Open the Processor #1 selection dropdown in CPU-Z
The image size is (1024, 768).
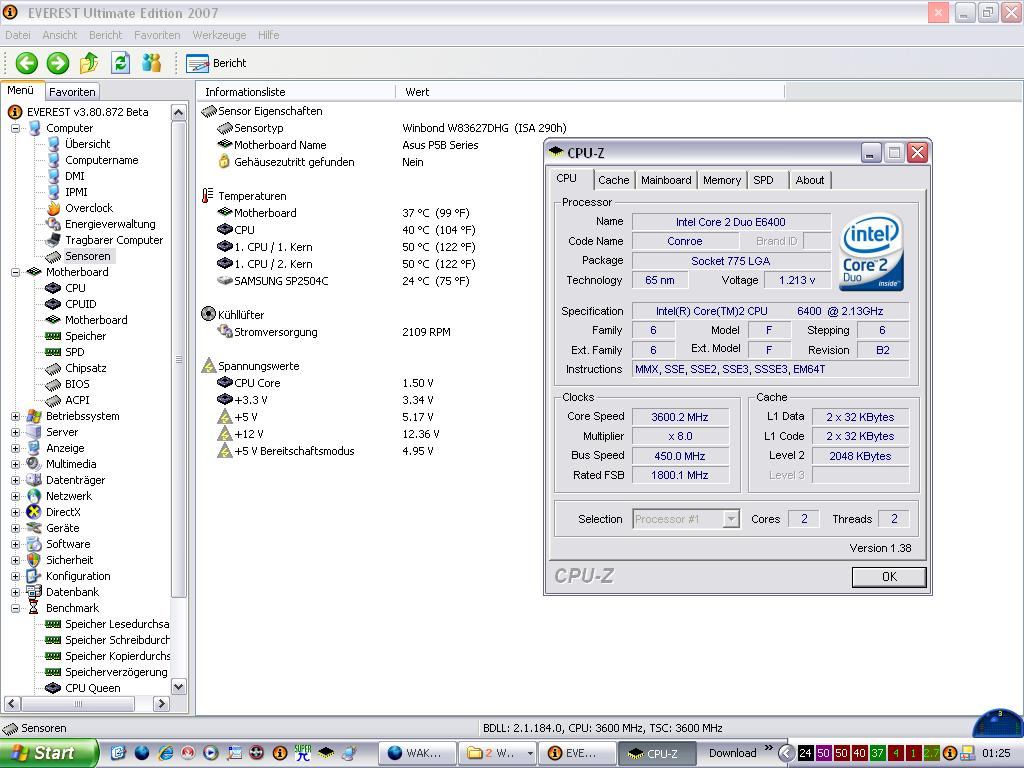coord(731,519)
